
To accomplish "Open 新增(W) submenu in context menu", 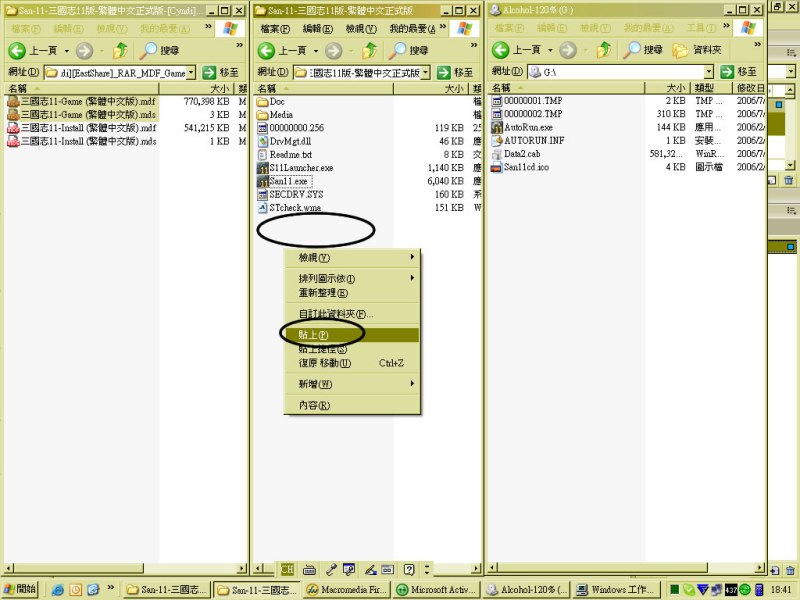I will point(352,384).
